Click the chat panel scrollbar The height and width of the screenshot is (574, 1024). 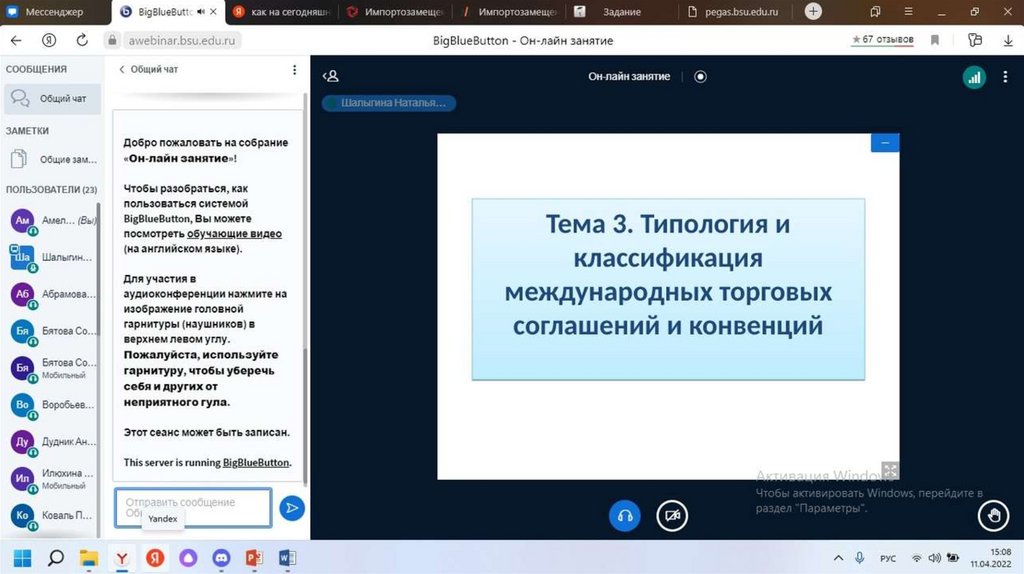tap(305, 415)
